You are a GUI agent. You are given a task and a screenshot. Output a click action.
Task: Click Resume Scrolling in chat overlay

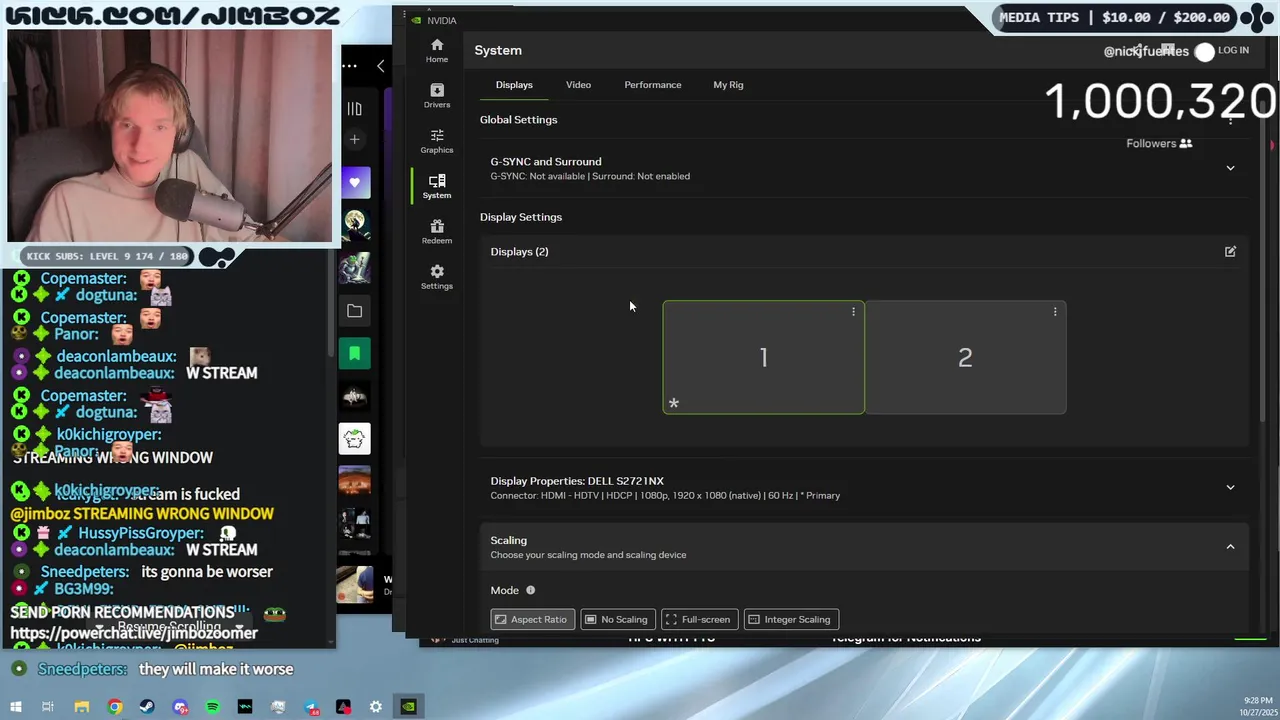coord(168,627)
